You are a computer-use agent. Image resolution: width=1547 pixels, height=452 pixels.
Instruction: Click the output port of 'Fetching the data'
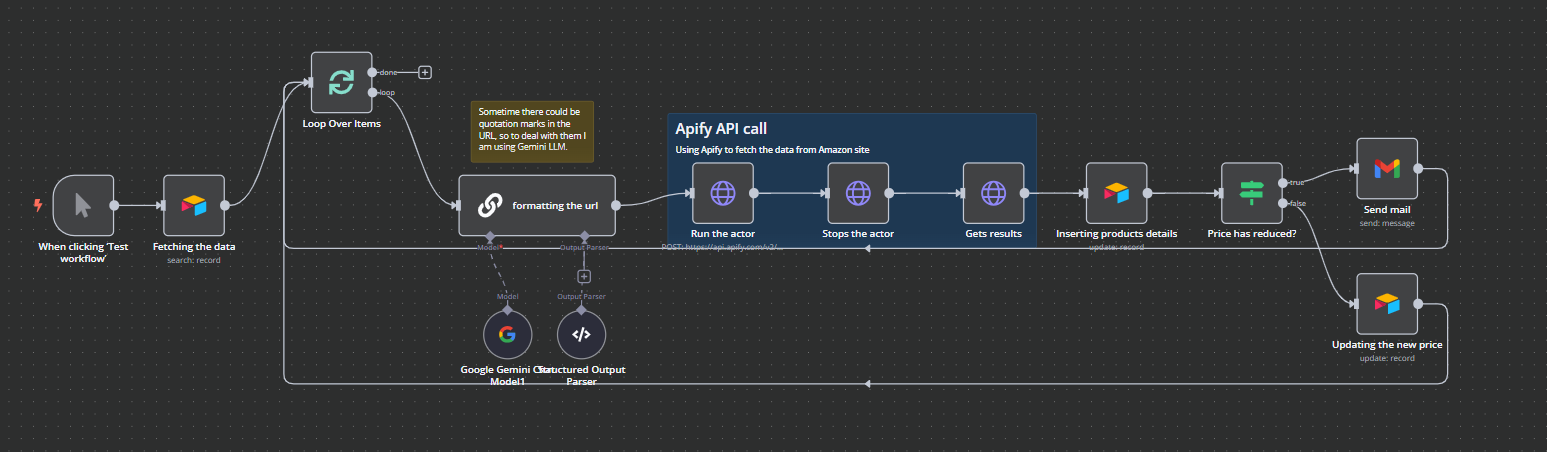point(225,205)
